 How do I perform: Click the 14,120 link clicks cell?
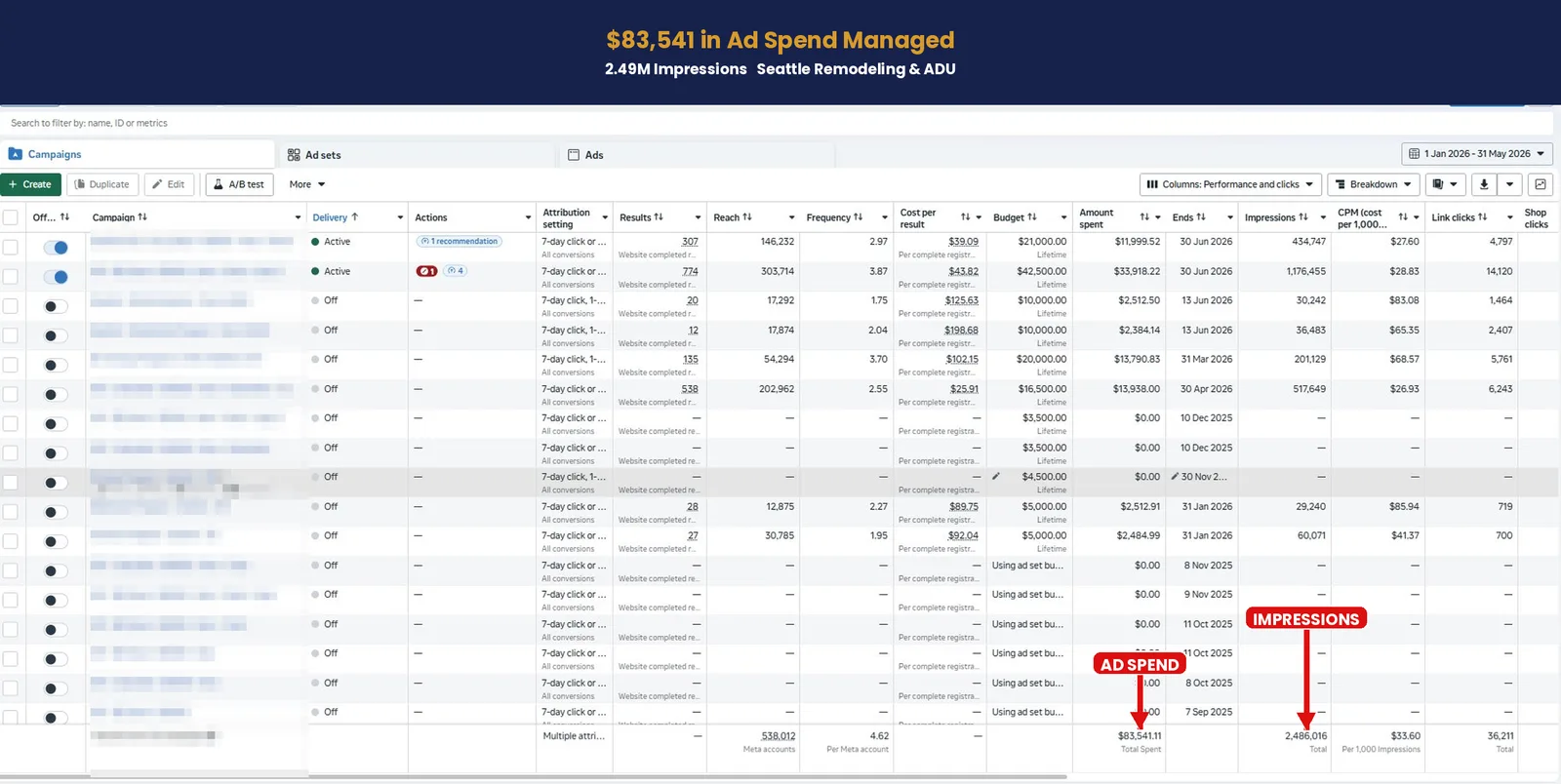point(1499,271)
